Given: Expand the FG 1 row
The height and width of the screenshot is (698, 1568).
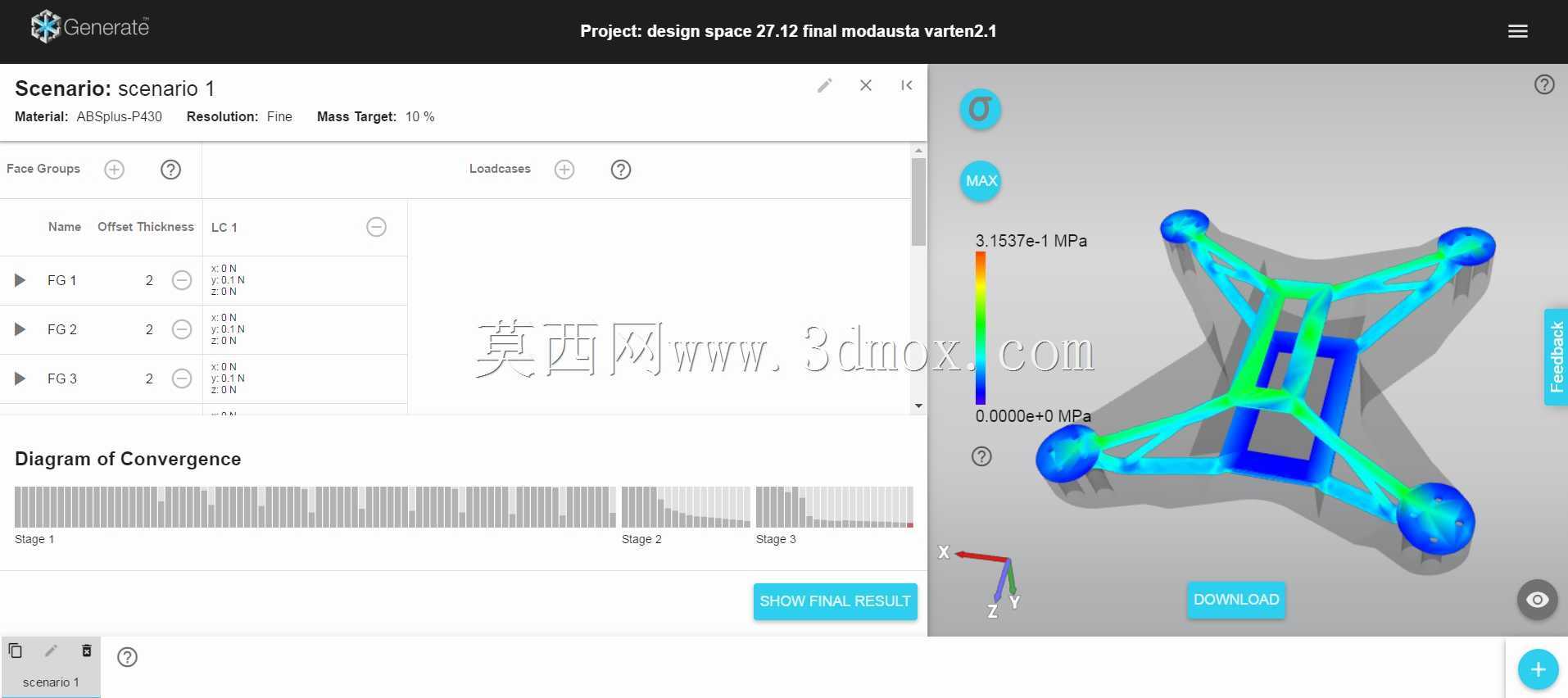Looking at the screenshot, I should coord(20,280).
